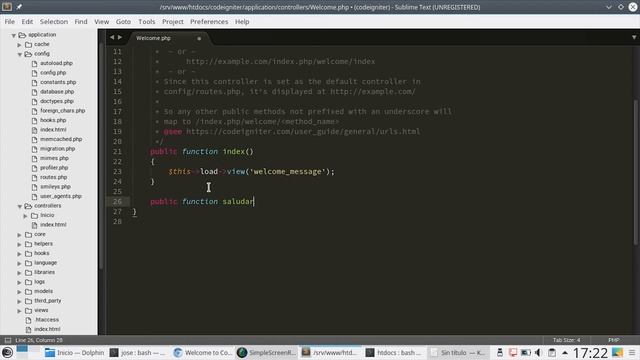Expand the core folder
The width and height of the screenshot is (640, 360).
click(x=20, y=235)
